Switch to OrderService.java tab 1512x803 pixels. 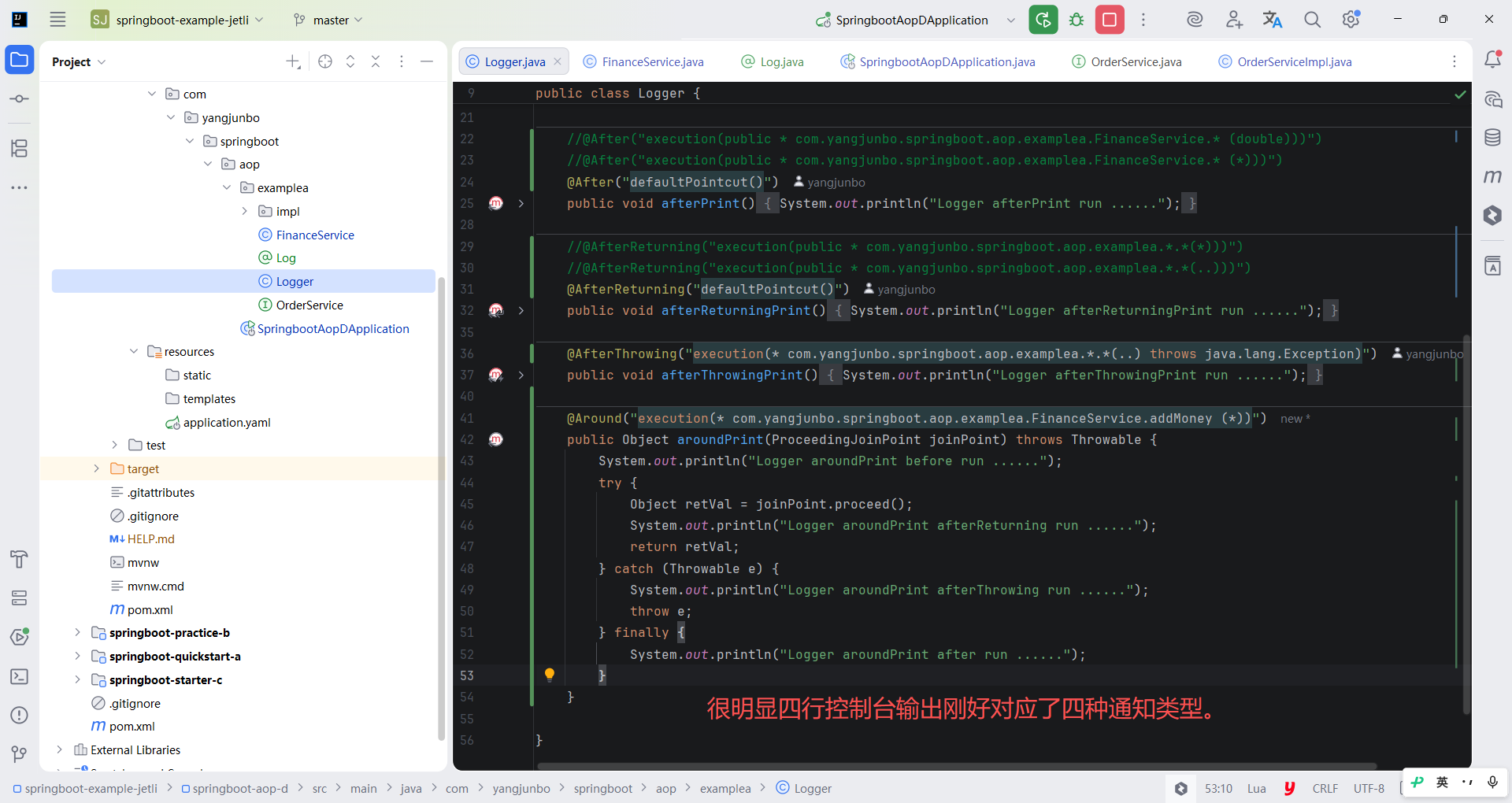tap(1127, 61)
